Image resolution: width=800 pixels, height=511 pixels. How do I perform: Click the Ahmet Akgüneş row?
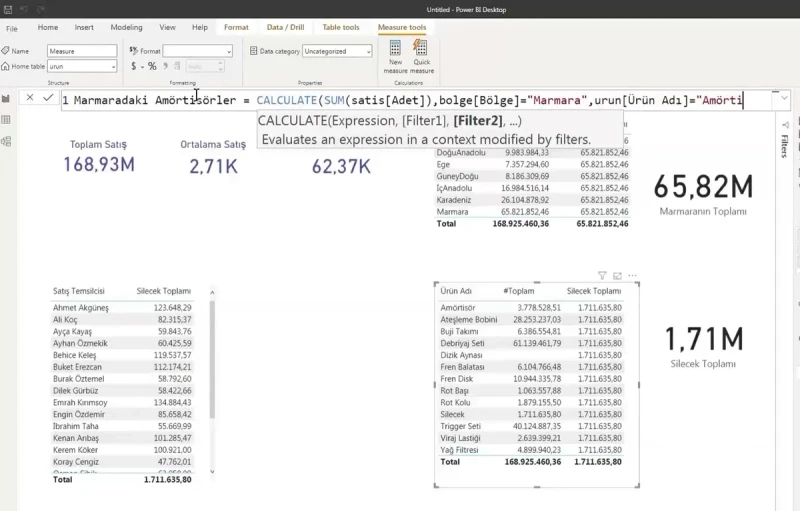[122, 308]
